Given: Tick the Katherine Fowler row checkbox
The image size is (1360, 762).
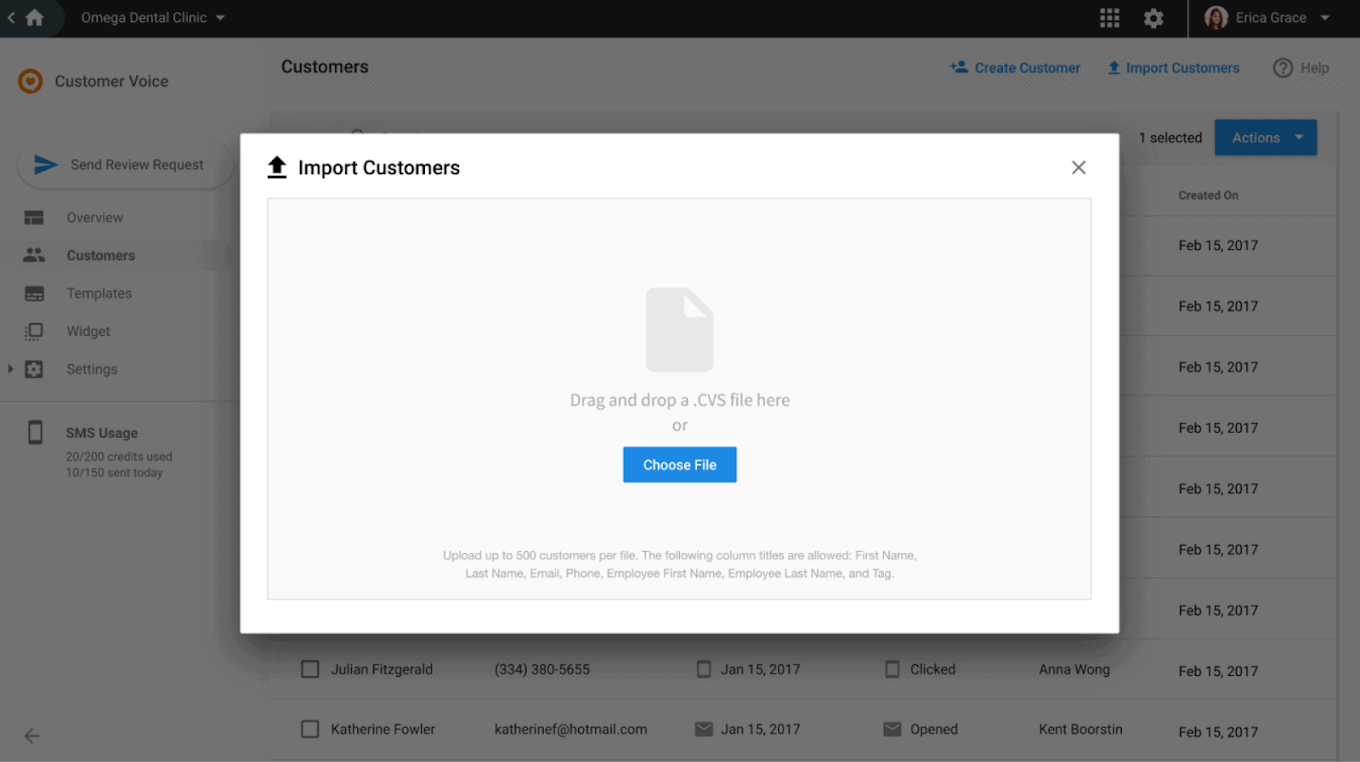Looking at the screenshot, I should click(x=310, y=729).
